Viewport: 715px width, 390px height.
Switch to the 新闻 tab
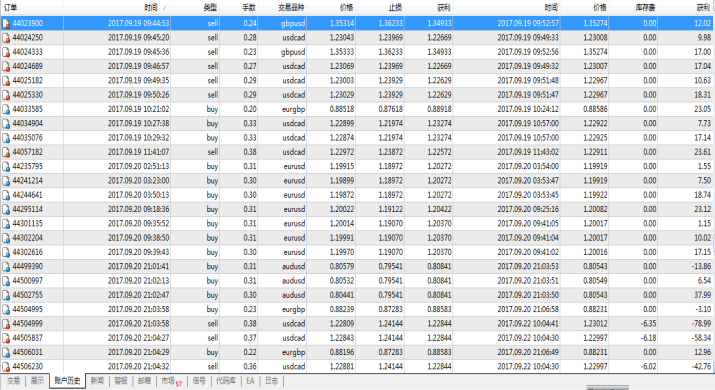[x=97, y=381]
